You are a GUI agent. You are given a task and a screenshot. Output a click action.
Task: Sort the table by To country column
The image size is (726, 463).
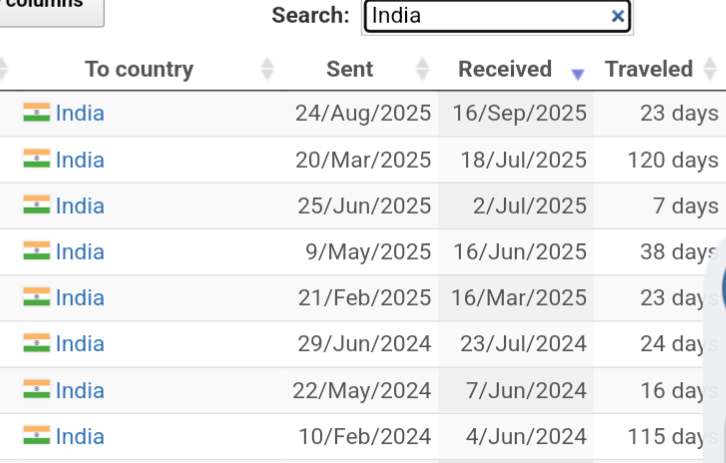[x=139, y=69]
